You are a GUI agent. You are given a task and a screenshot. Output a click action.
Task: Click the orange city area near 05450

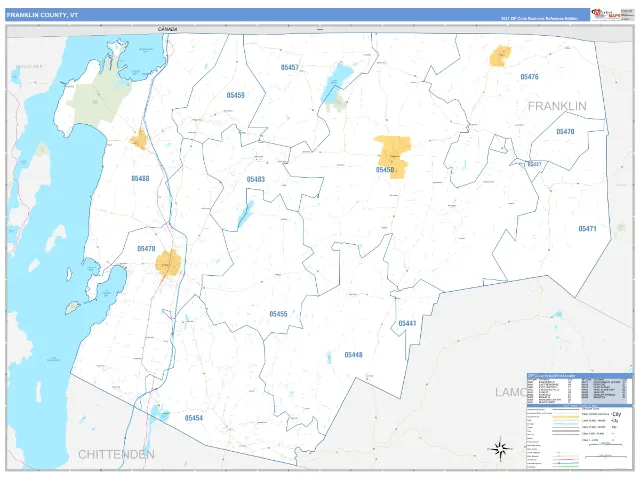(x=392, y=156)
